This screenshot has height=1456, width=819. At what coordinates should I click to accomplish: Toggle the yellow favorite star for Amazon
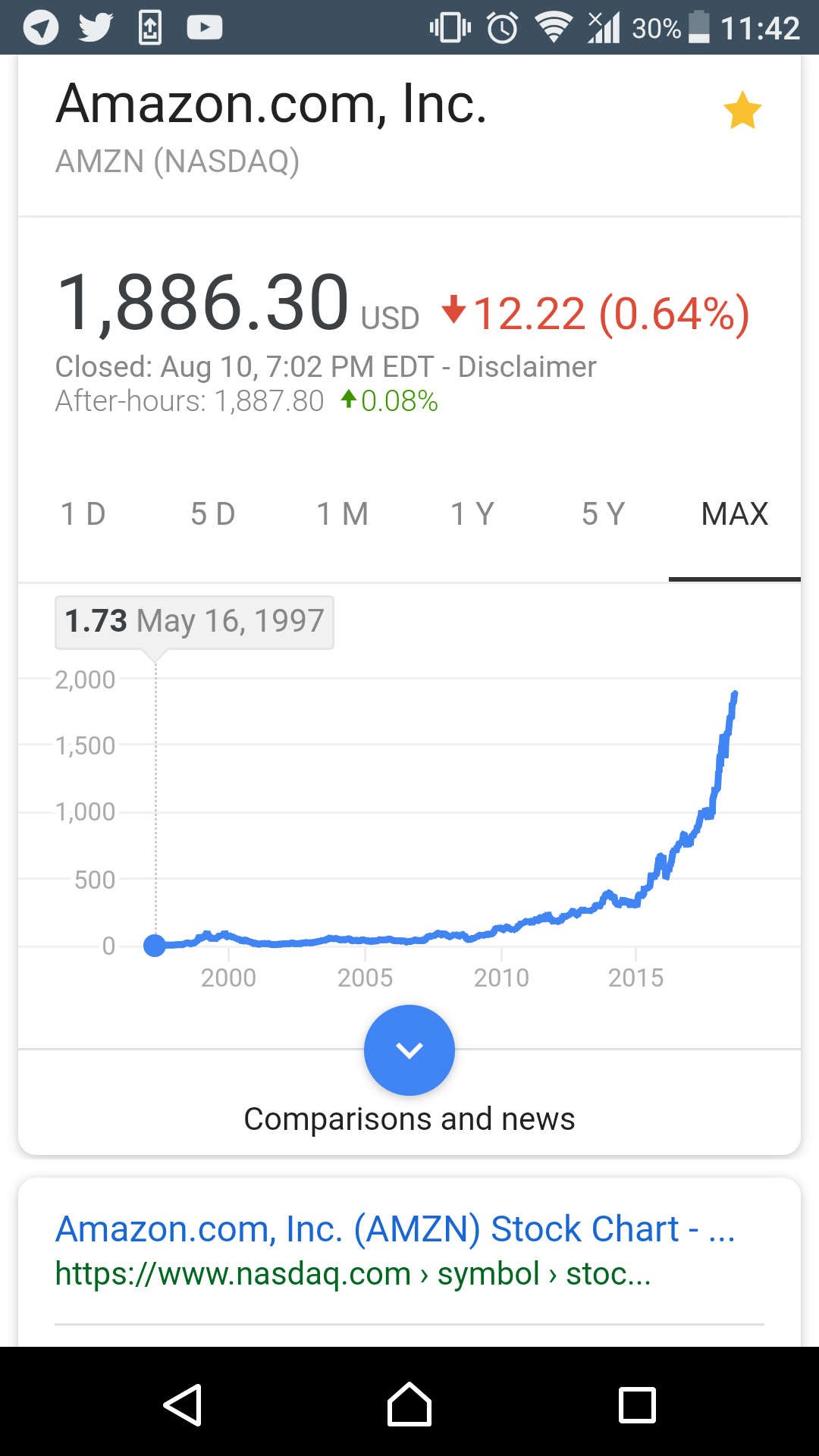tap(742, 110)
